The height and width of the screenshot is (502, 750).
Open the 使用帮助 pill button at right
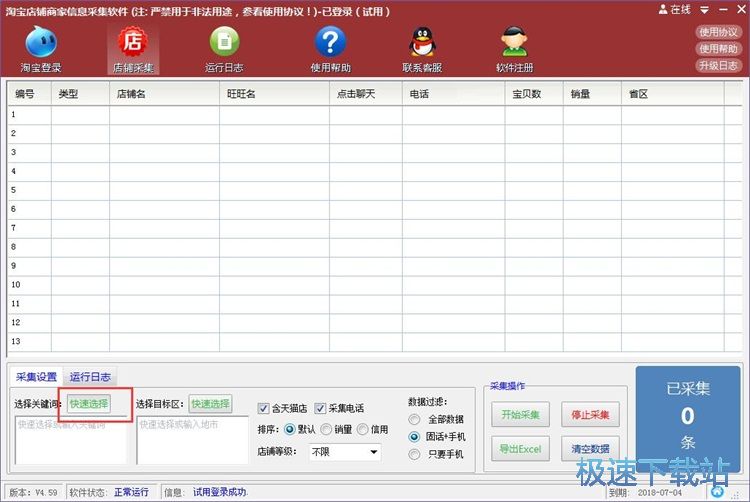pos(718,49)
